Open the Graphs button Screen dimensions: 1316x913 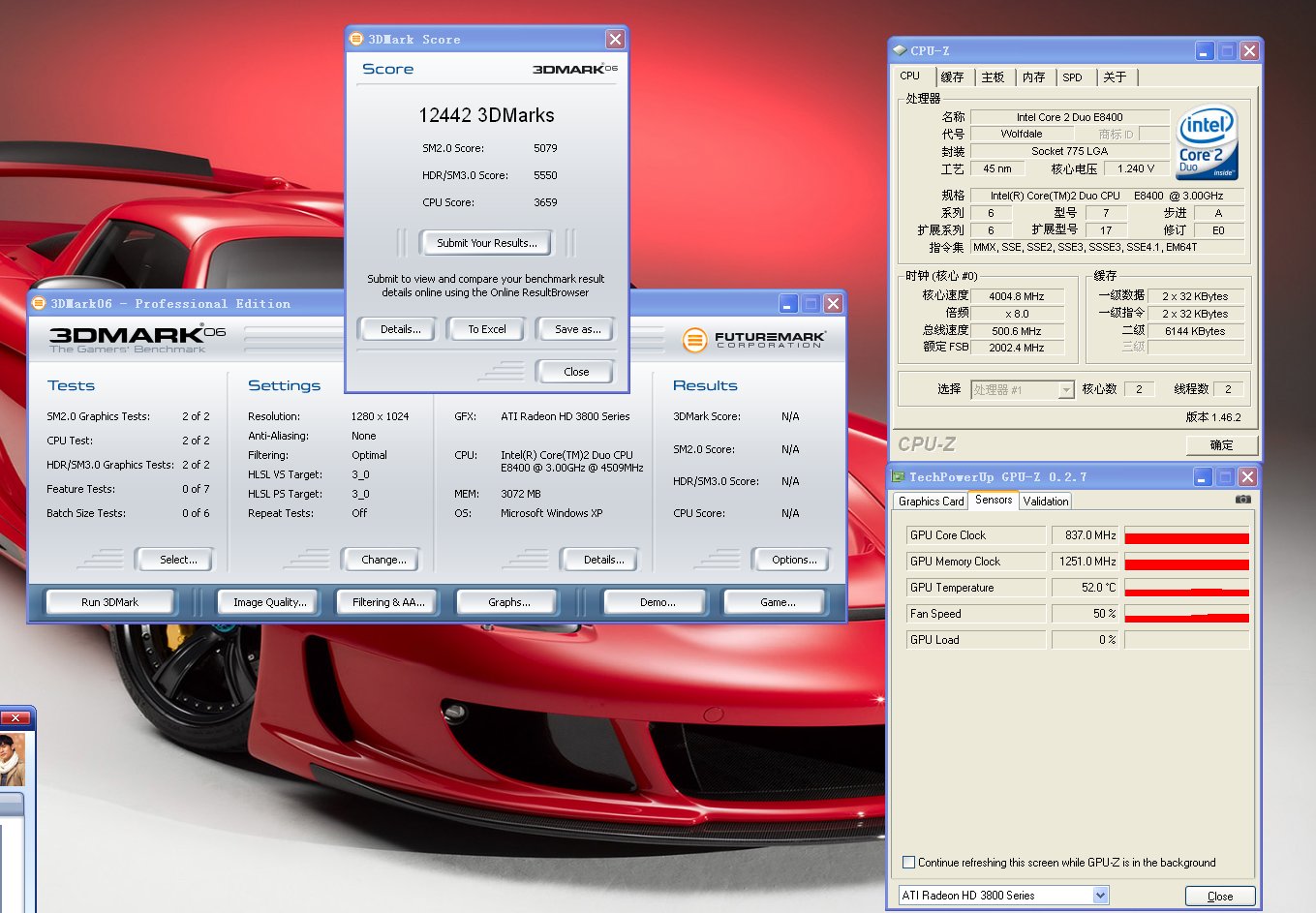coord(508,602)
